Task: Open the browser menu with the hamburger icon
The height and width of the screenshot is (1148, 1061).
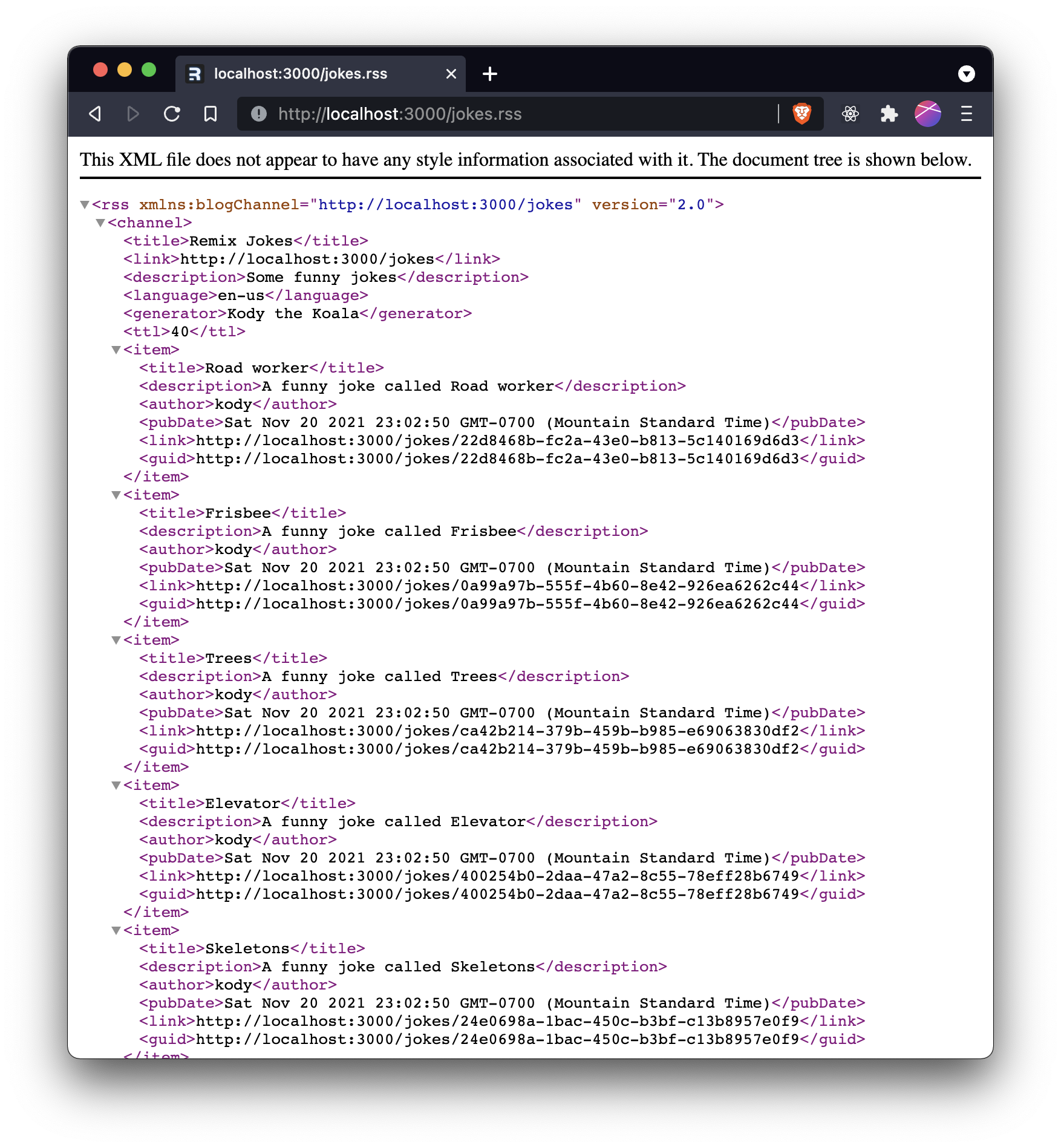Action: coord(966,114)
